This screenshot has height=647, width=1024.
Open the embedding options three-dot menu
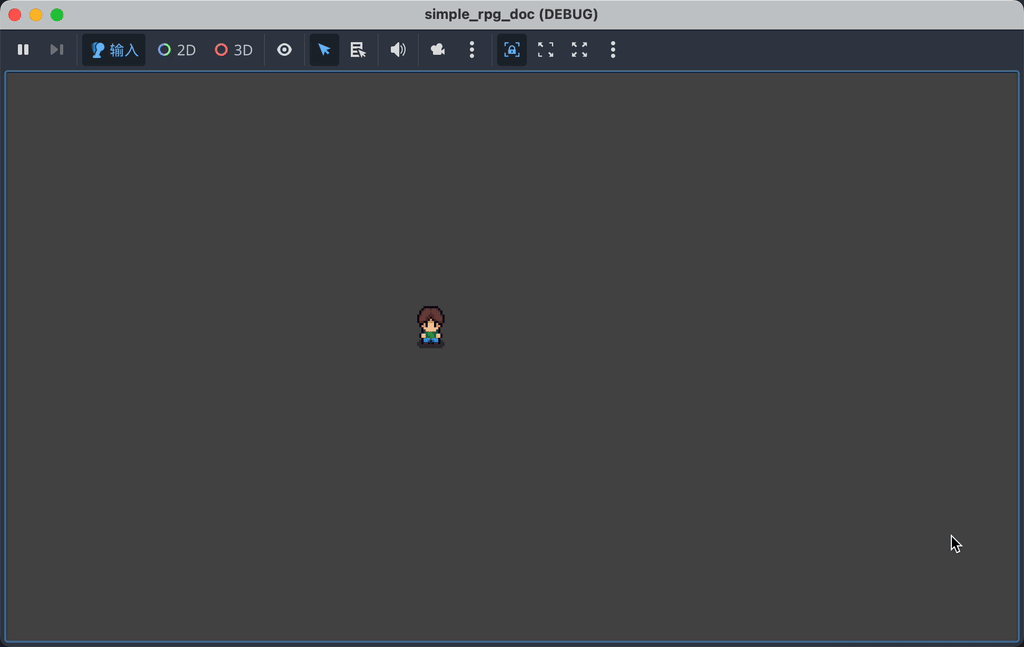[613, 50]
